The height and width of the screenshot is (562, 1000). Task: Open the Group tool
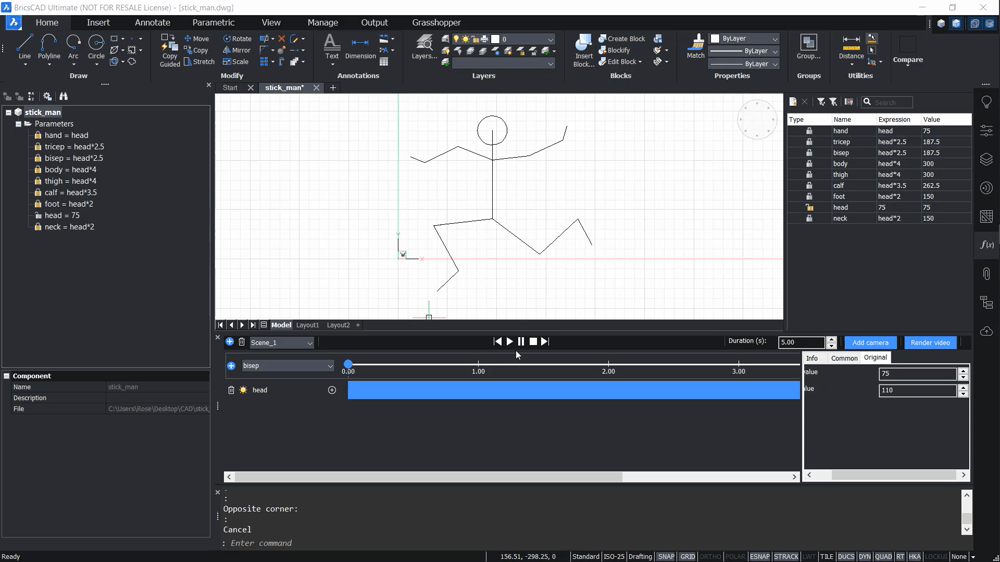coord(809,47)
